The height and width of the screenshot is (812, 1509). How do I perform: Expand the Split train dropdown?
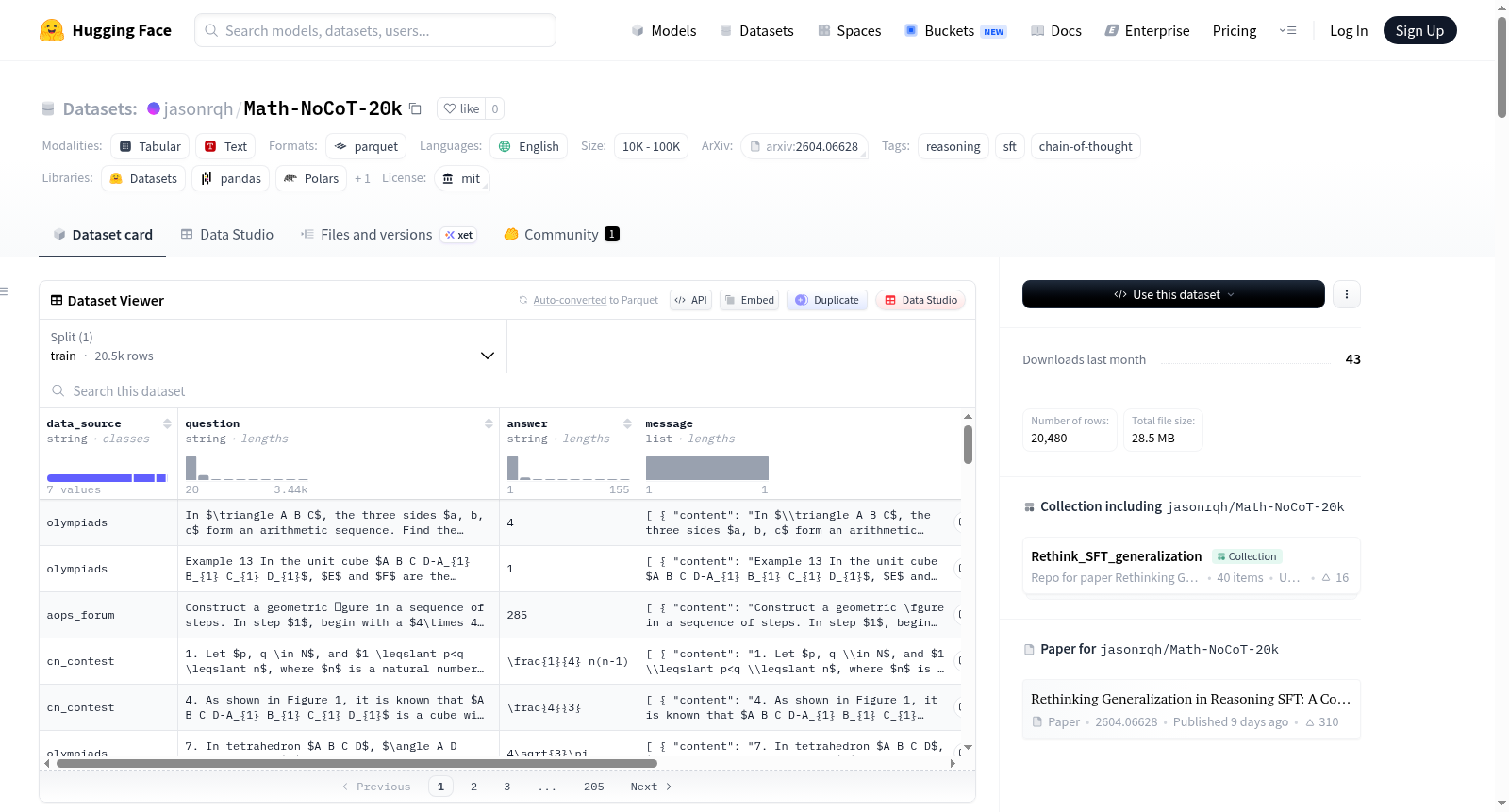coord(274,346)
